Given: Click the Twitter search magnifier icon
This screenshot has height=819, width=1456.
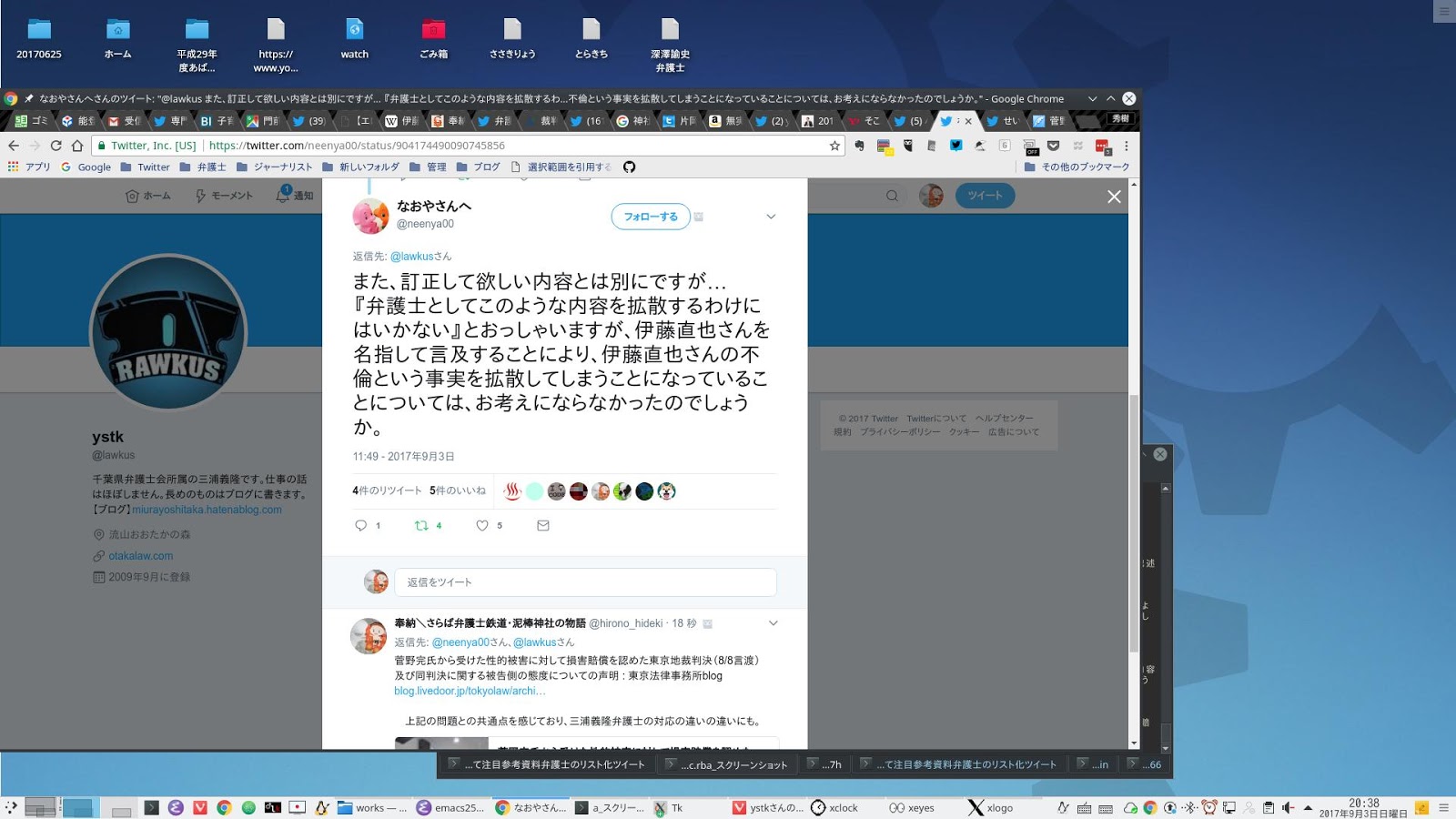Looking at the screenshot, I should coord(892,196).
